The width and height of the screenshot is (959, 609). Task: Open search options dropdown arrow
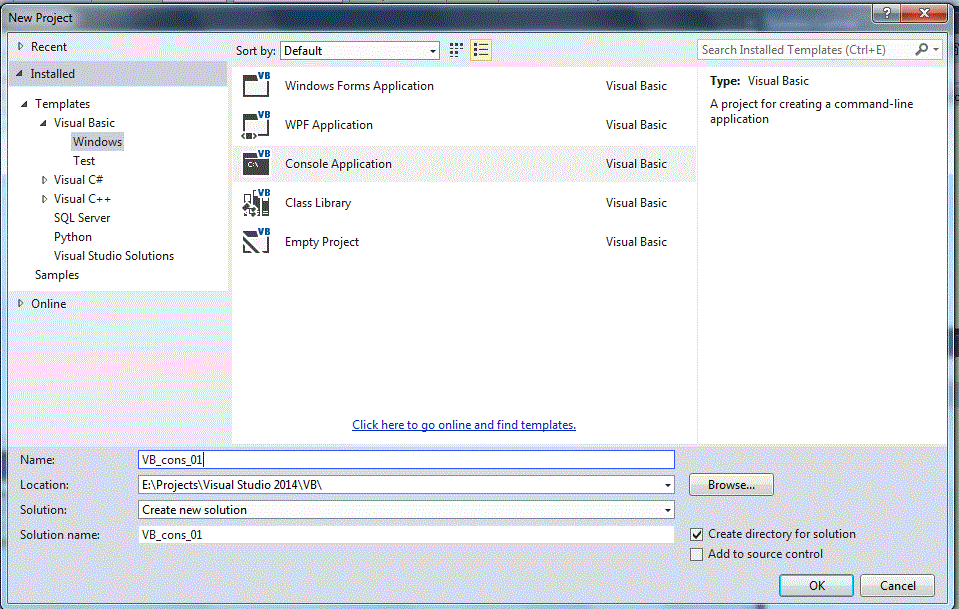tap(936, 50)
